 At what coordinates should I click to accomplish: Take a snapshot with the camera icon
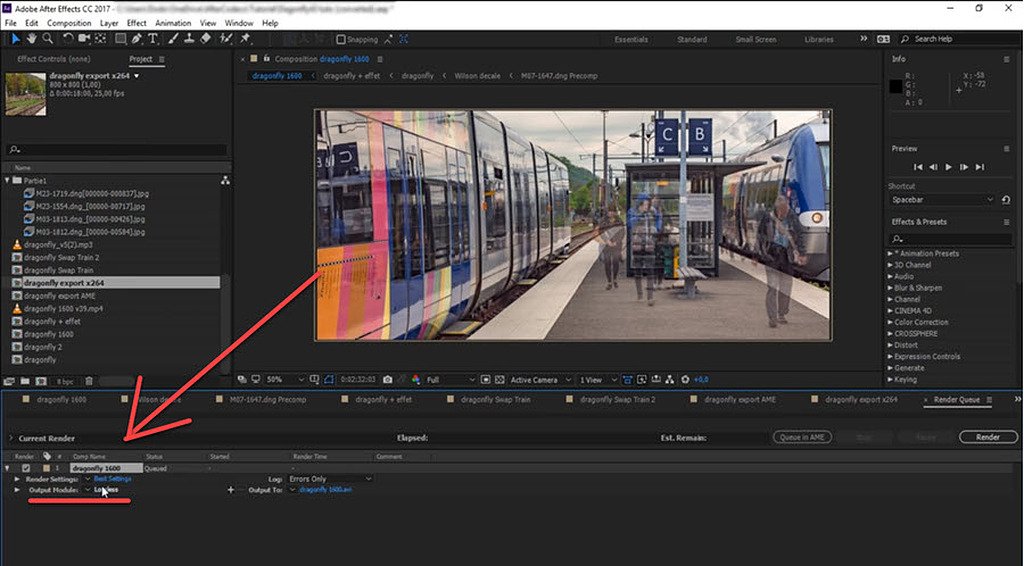pos(388,379)
